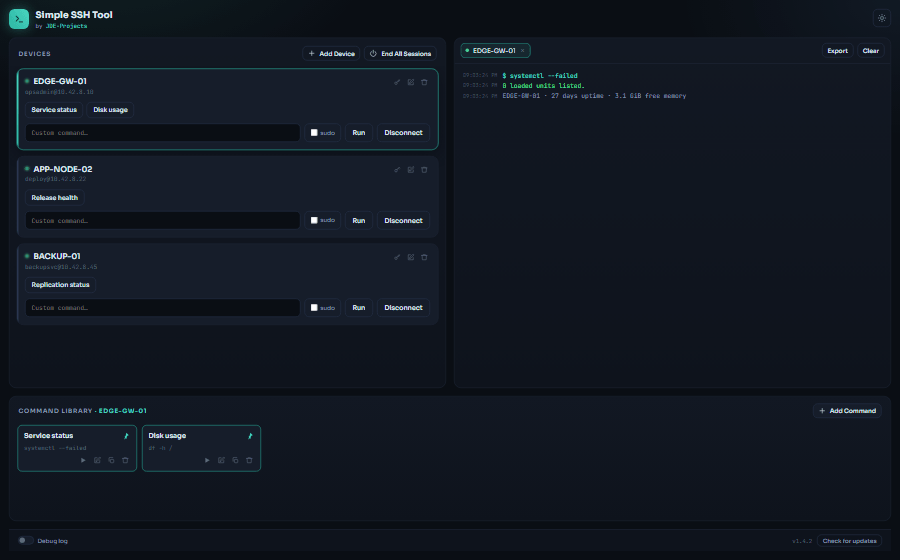Enable sudo for EDGE-GW-01 command
Screen dimensions: 900x560
314,133
